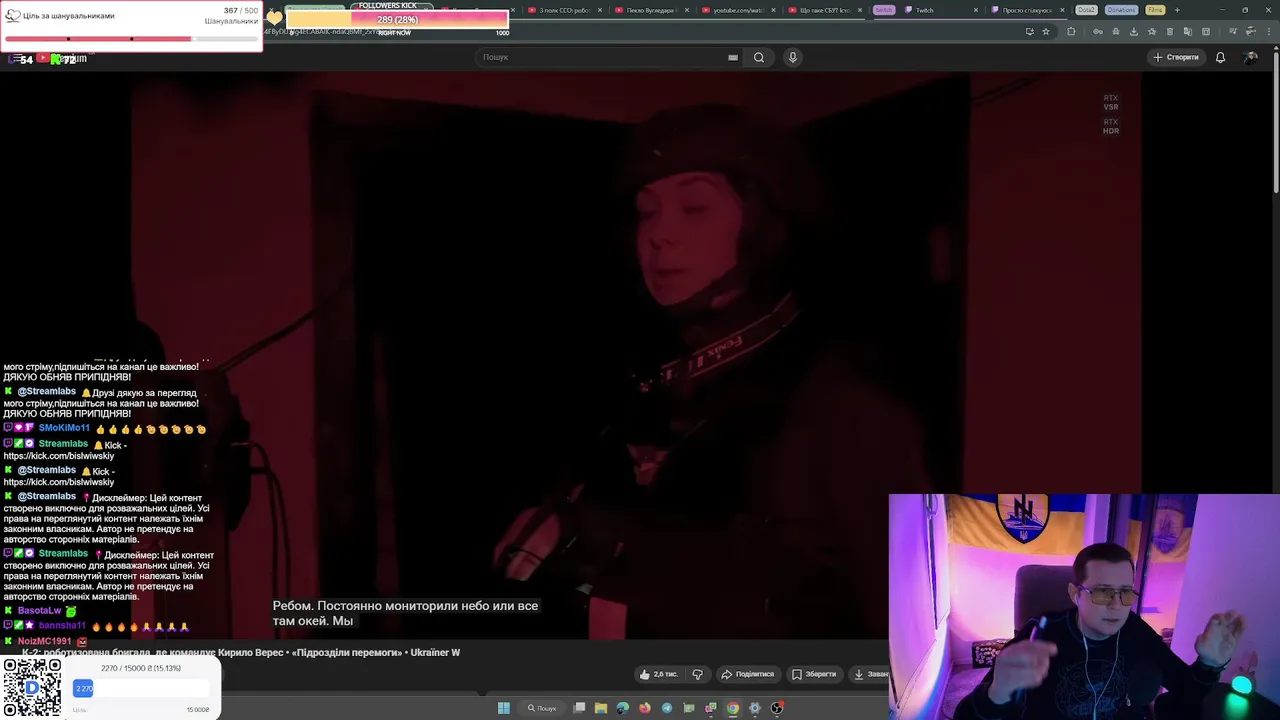Click the donation QR code

point(31,687)
